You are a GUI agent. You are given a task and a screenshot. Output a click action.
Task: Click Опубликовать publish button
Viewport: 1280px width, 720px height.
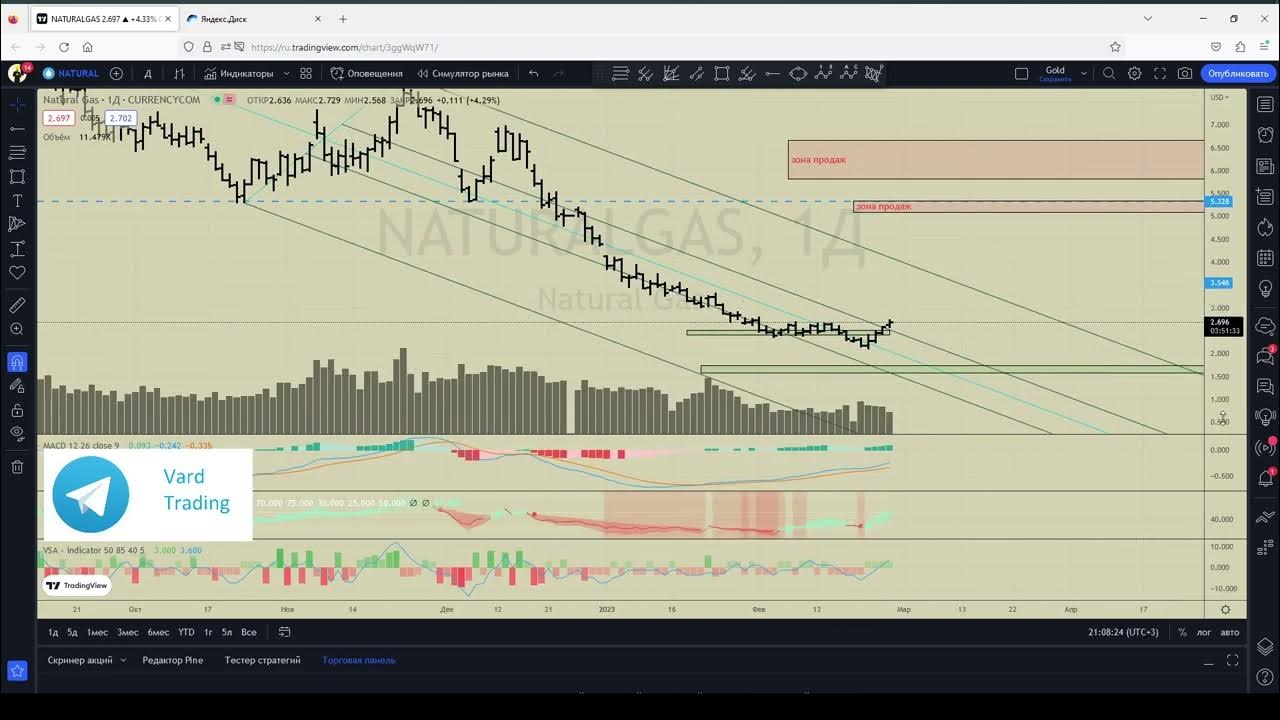pos(1238,73)
